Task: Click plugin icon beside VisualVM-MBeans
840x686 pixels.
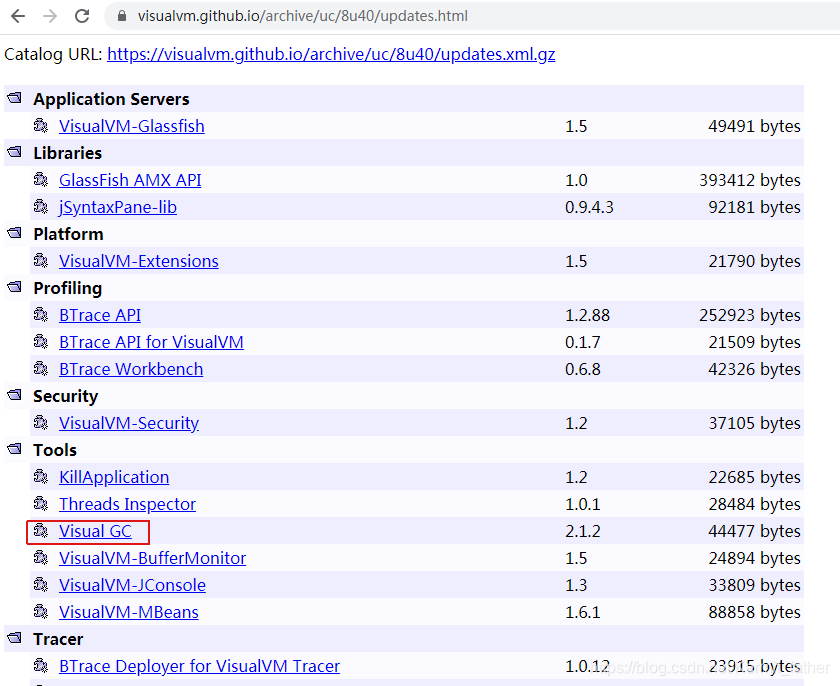Action: (41, 611)
